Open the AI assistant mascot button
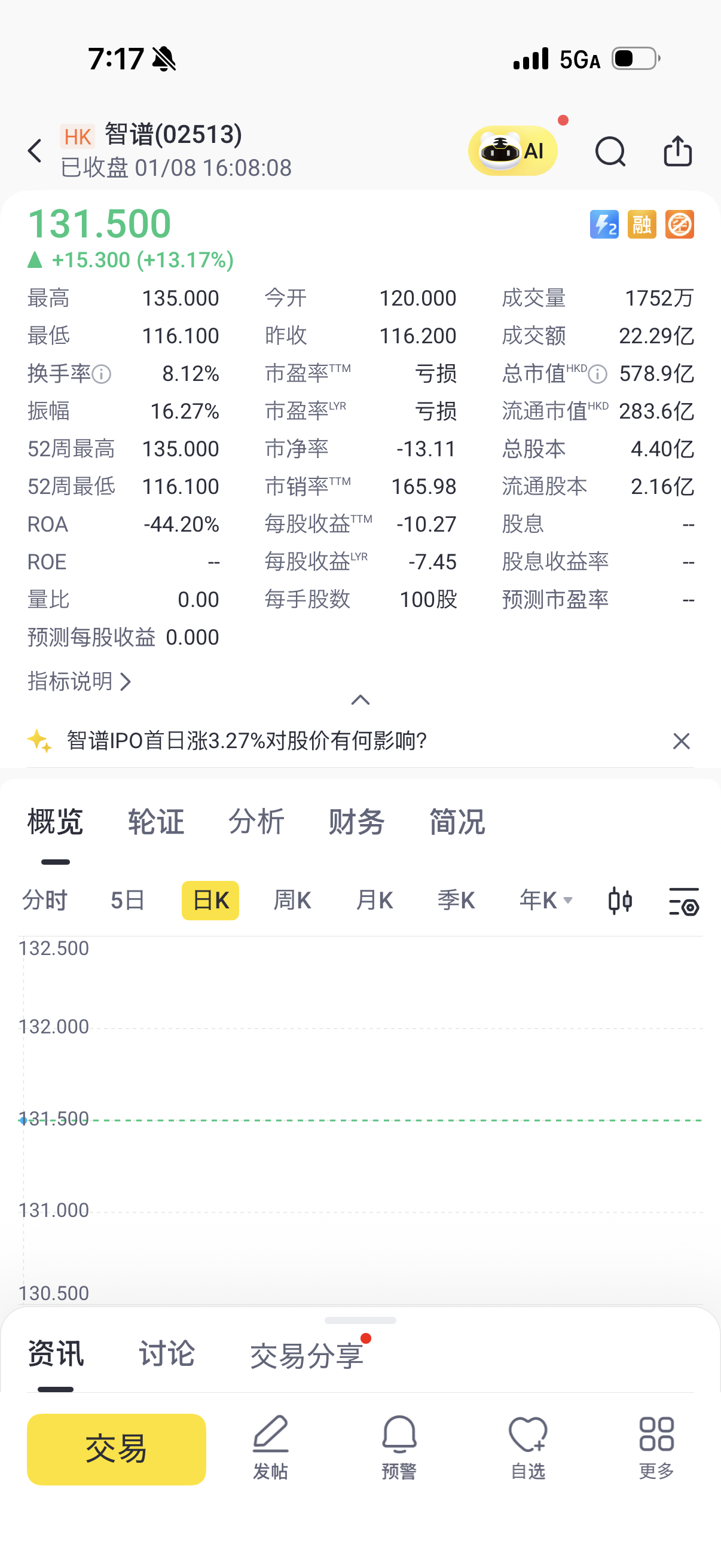721x1568 pixels. [512, 151]
